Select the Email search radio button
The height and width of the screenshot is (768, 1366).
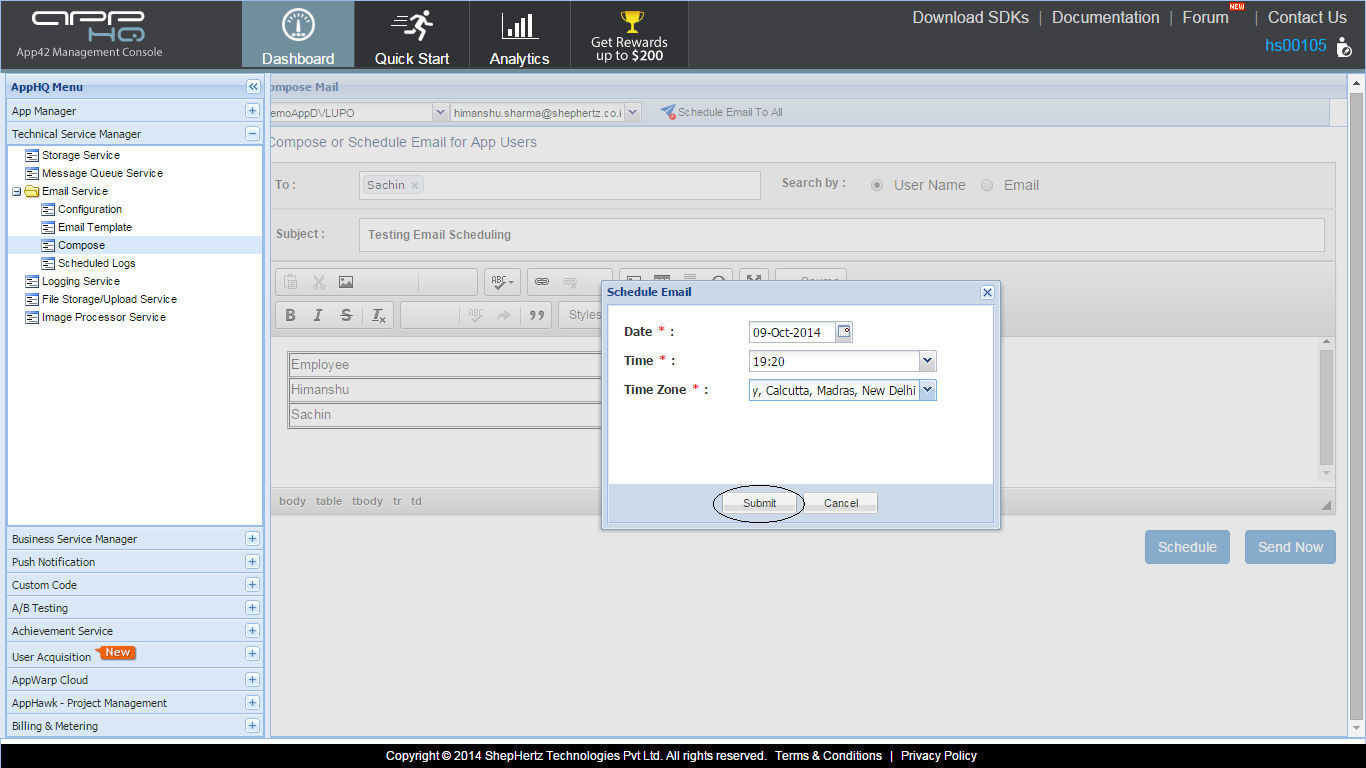[x=987, y=185]
